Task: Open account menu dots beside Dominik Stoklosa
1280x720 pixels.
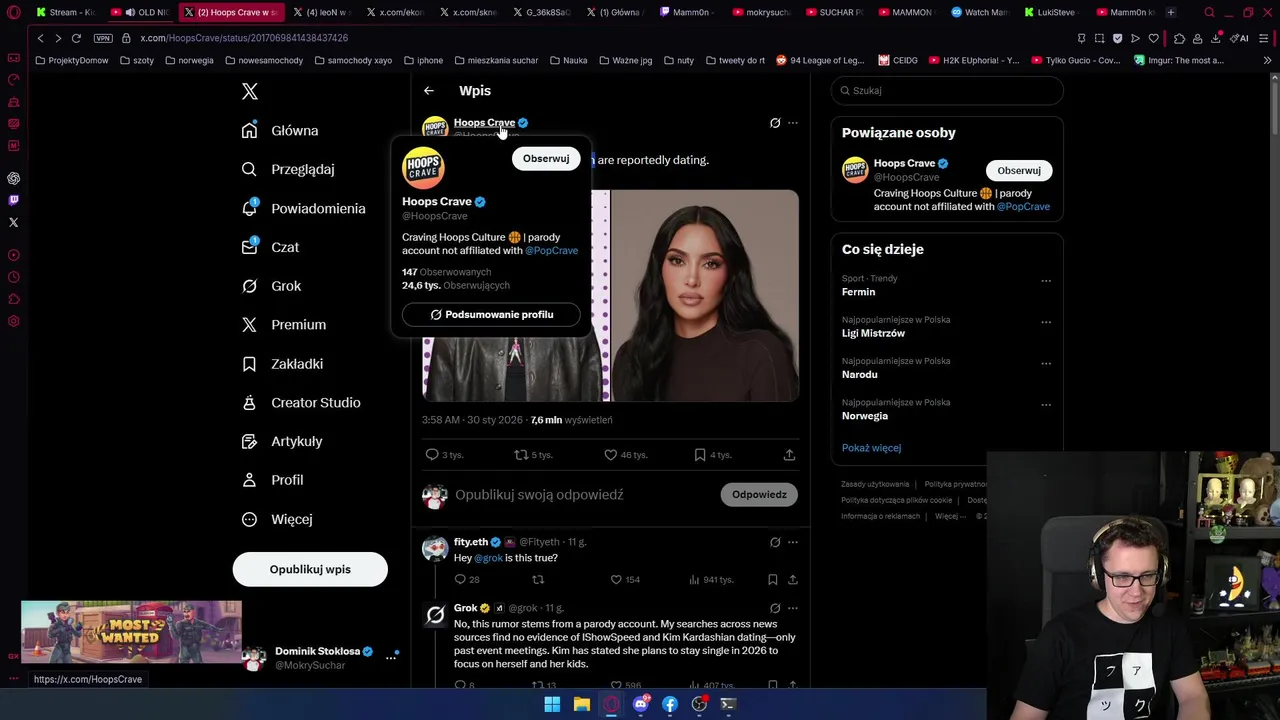Action: coord(391,657)
